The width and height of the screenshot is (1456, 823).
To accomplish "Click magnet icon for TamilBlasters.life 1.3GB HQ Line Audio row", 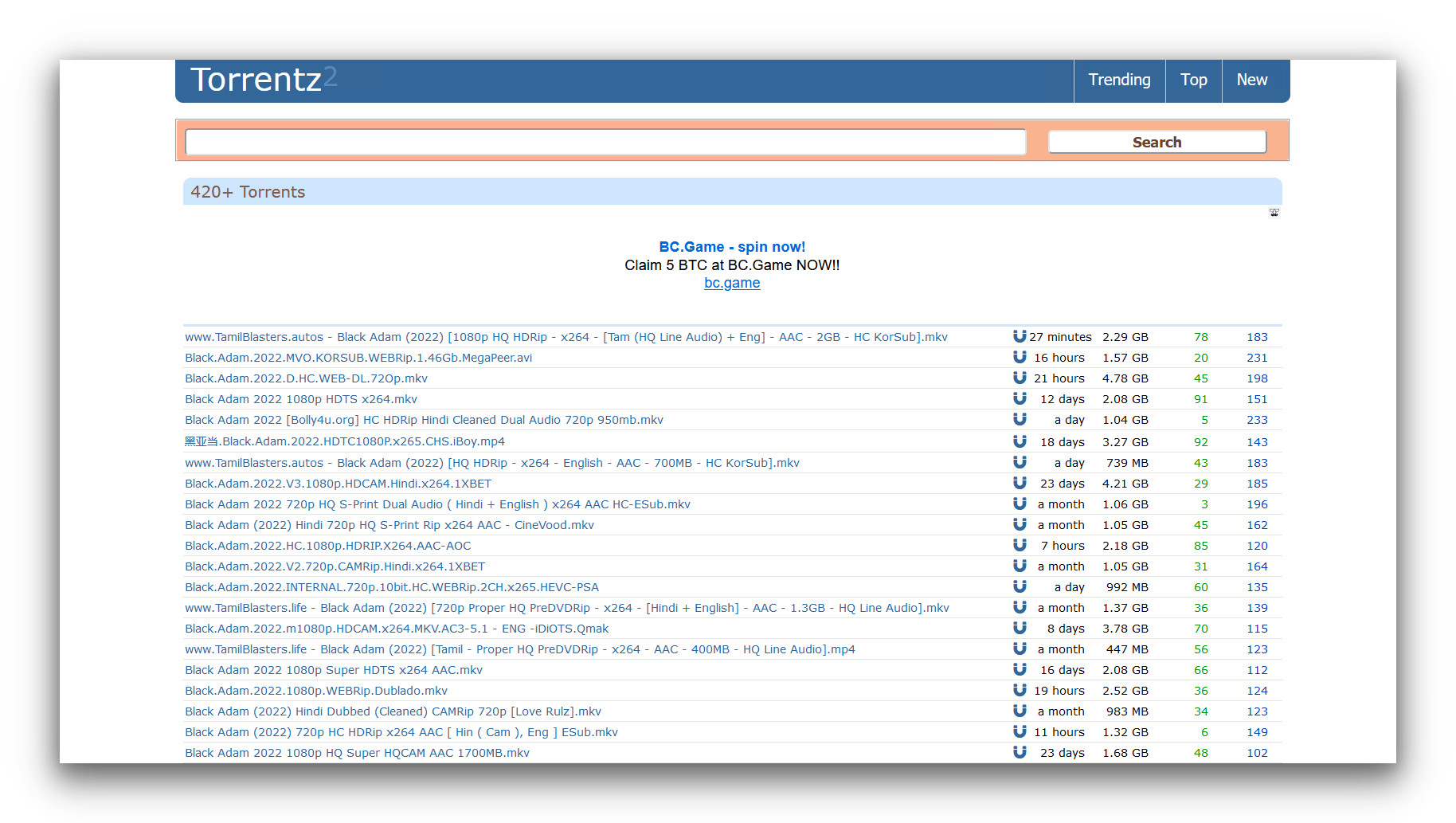I will pyautogui.click(x=1020, y=607).
